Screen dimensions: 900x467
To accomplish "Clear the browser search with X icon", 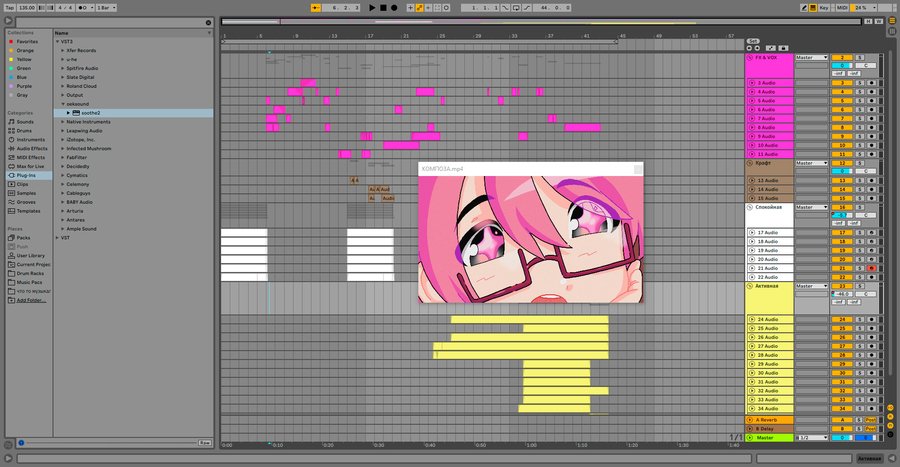I will [208, 22].
